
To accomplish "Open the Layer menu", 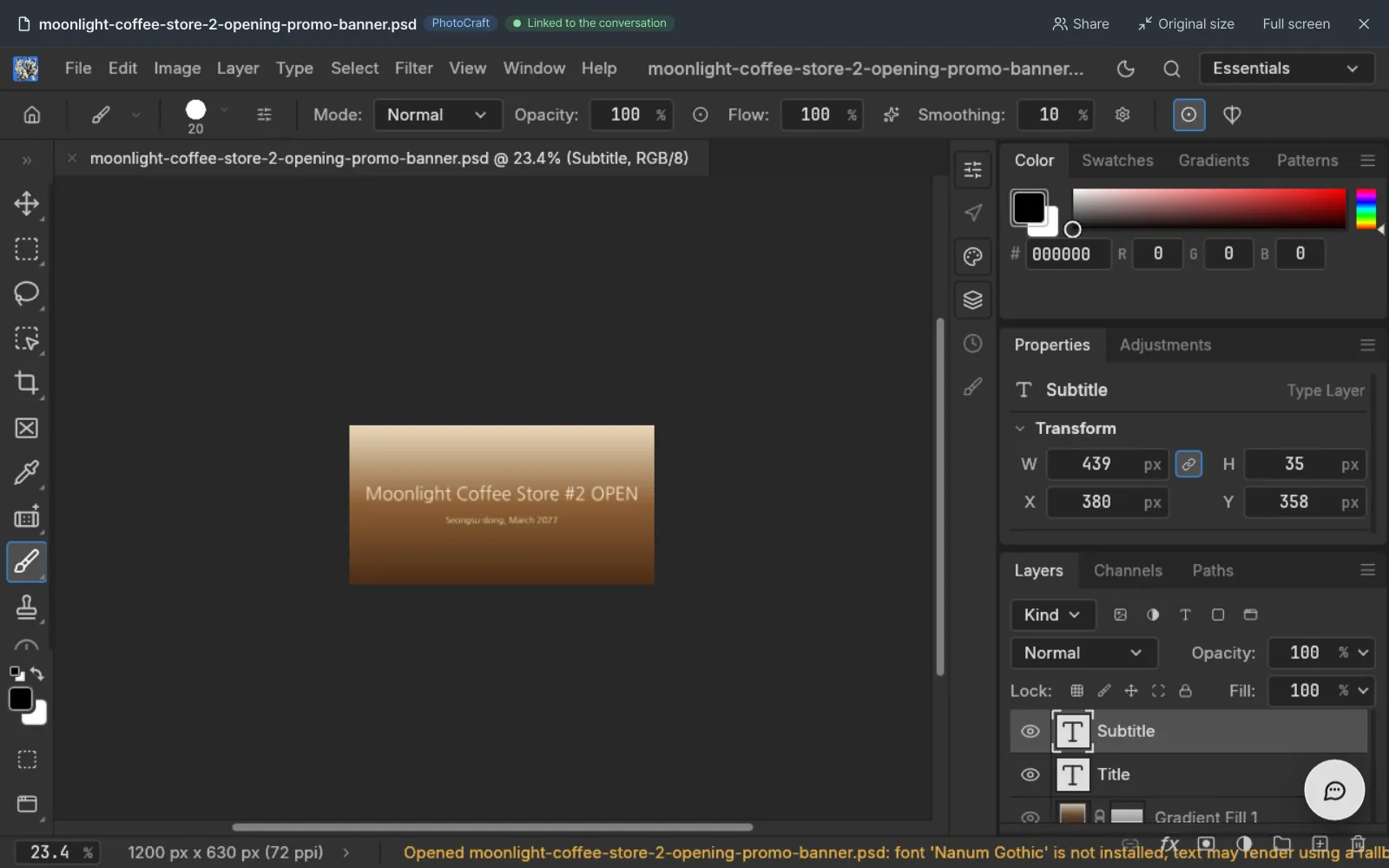I will coord(238,69).
